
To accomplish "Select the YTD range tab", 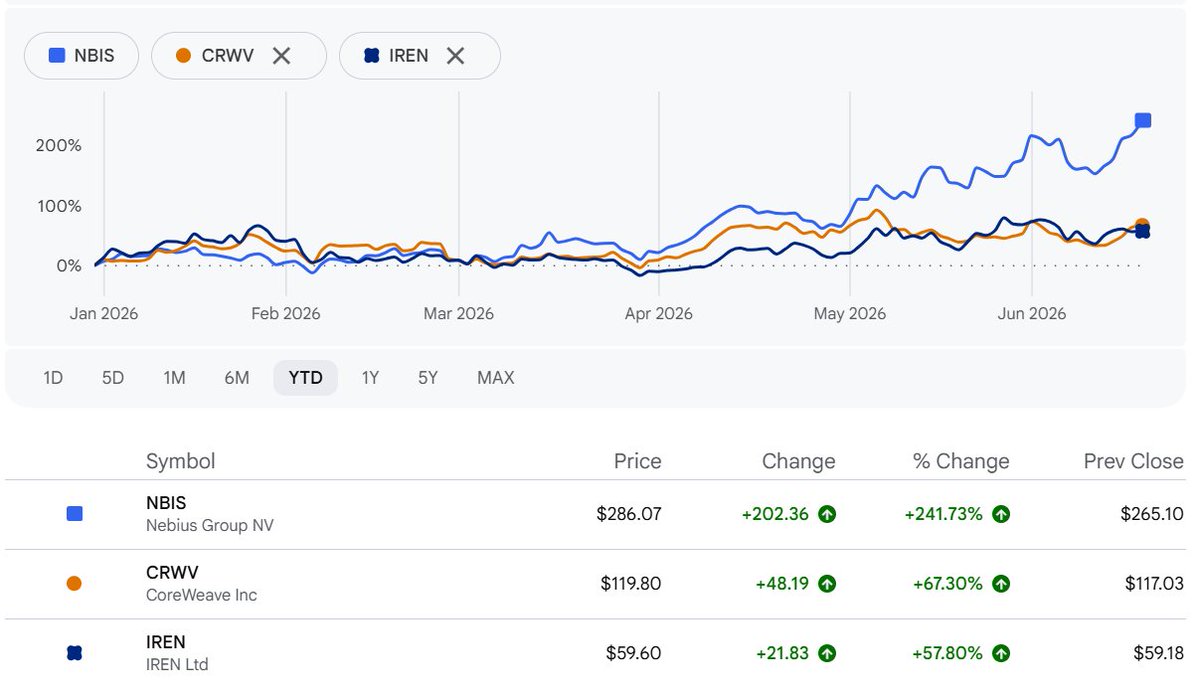I will pos(305,378).
